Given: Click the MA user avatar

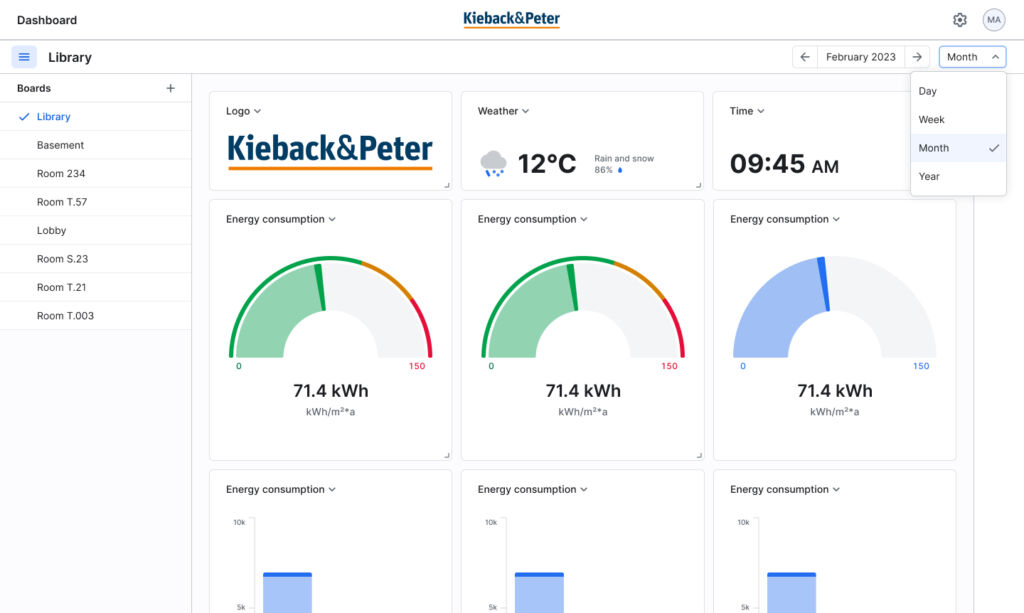Looking at the screenshot, I should (x=994, y=20).
